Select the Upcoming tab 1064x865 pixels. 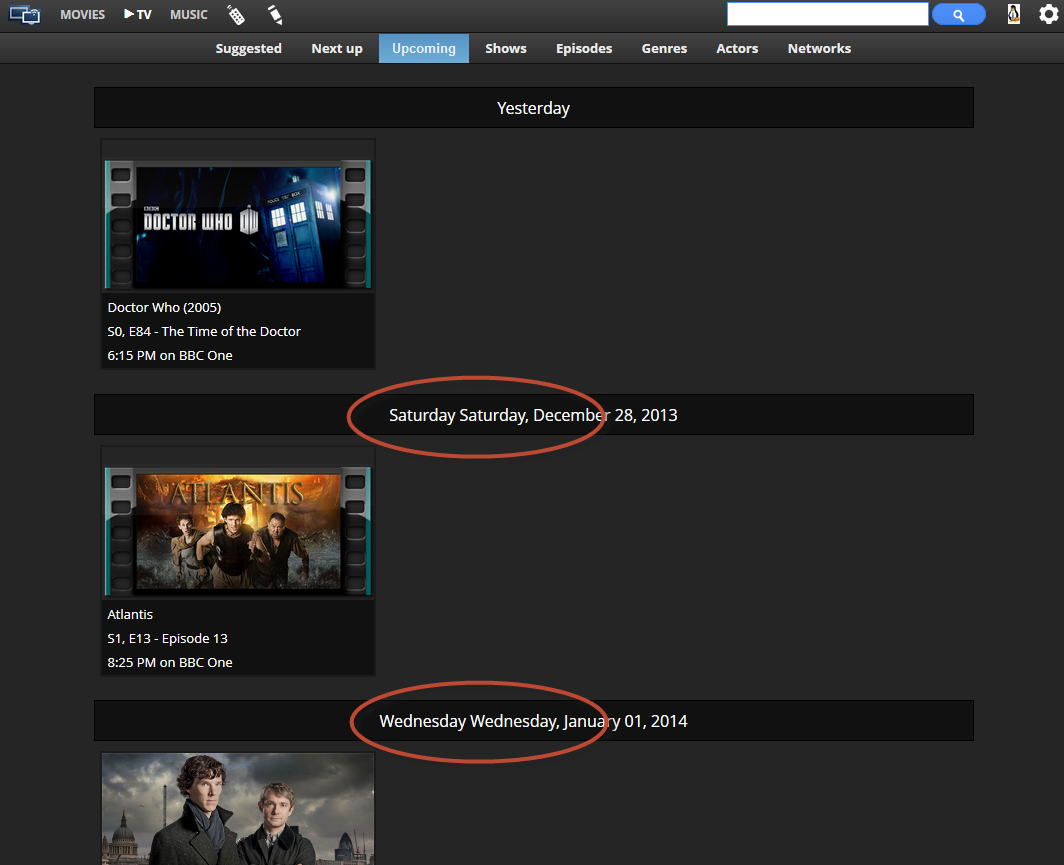tap(424, 48)
